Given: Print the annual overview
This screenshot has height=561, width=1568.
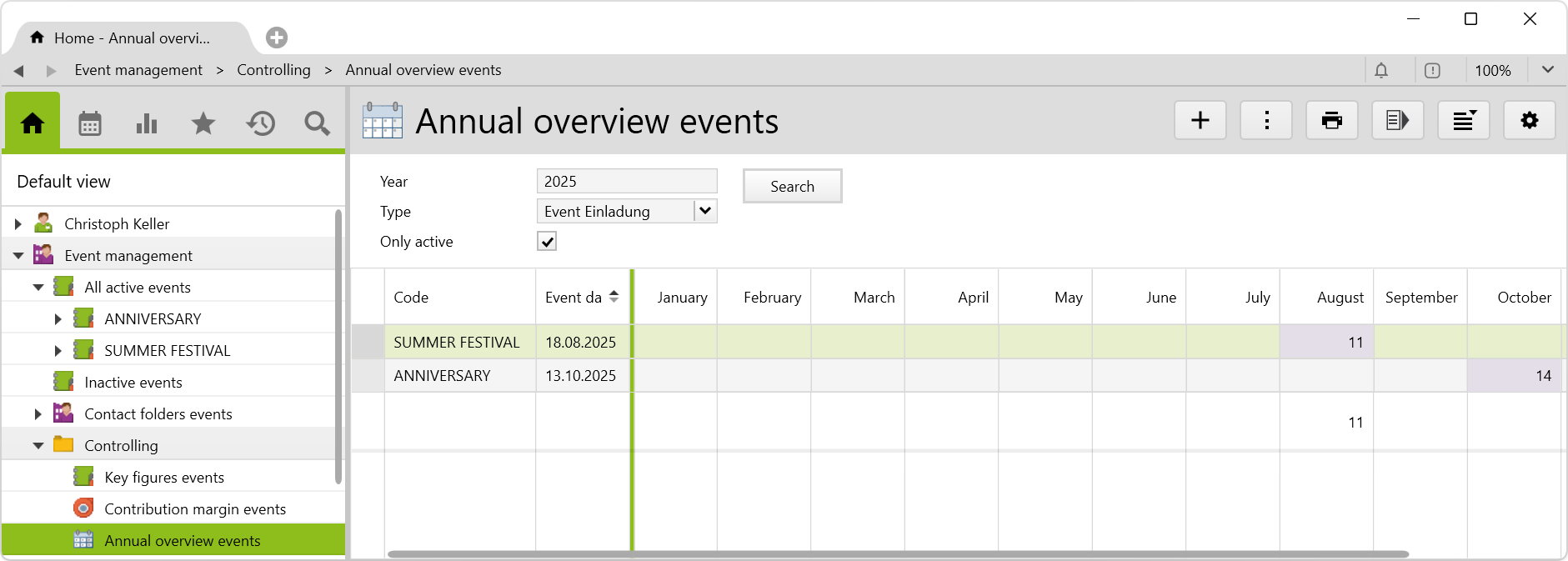Looking at the screenshot, I should pos(1331,121).
